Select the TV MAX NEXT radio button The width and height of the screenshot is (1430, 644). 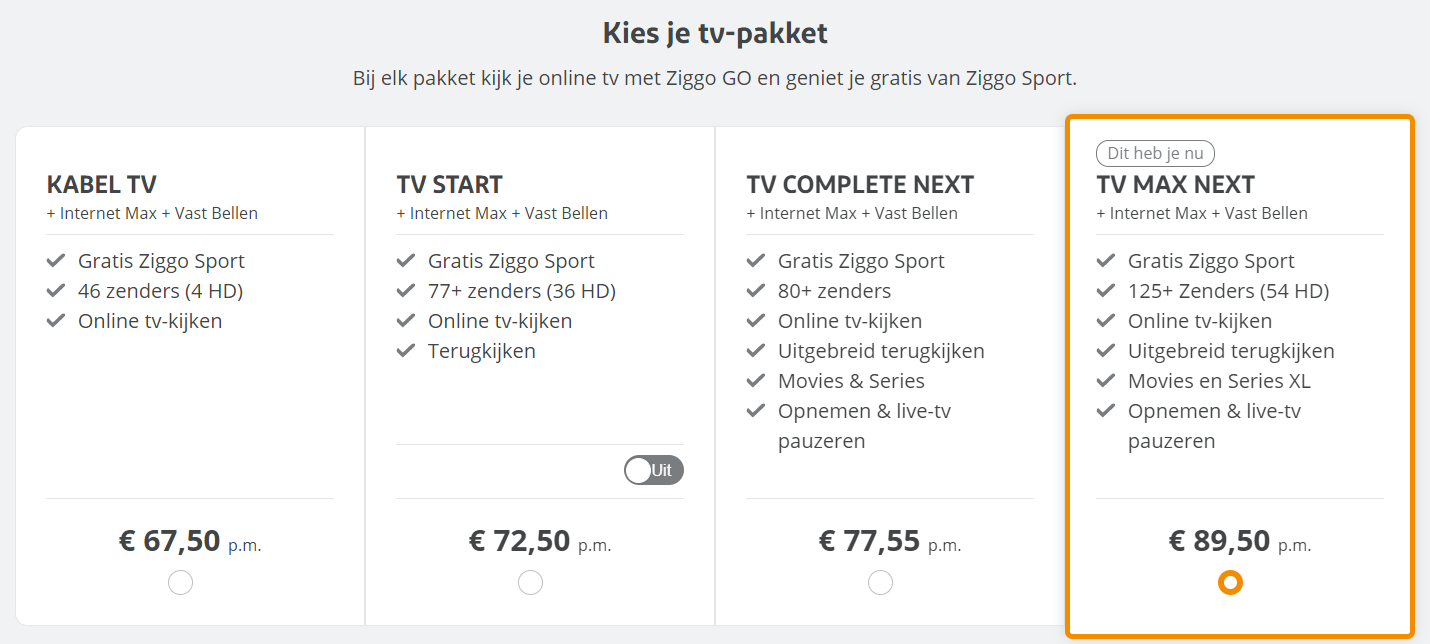[1230, 582]
